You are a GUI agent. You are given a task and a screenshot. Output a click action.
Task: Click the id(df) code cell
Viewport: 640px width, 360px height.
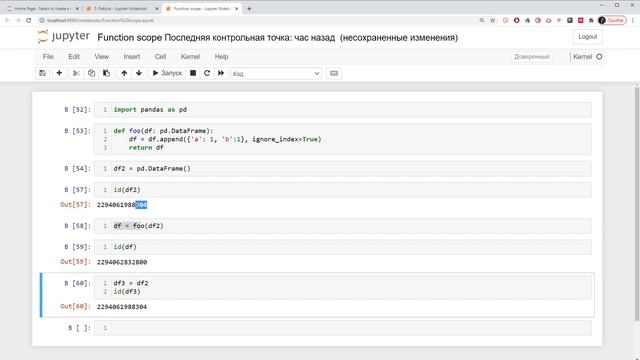(342, 247)
